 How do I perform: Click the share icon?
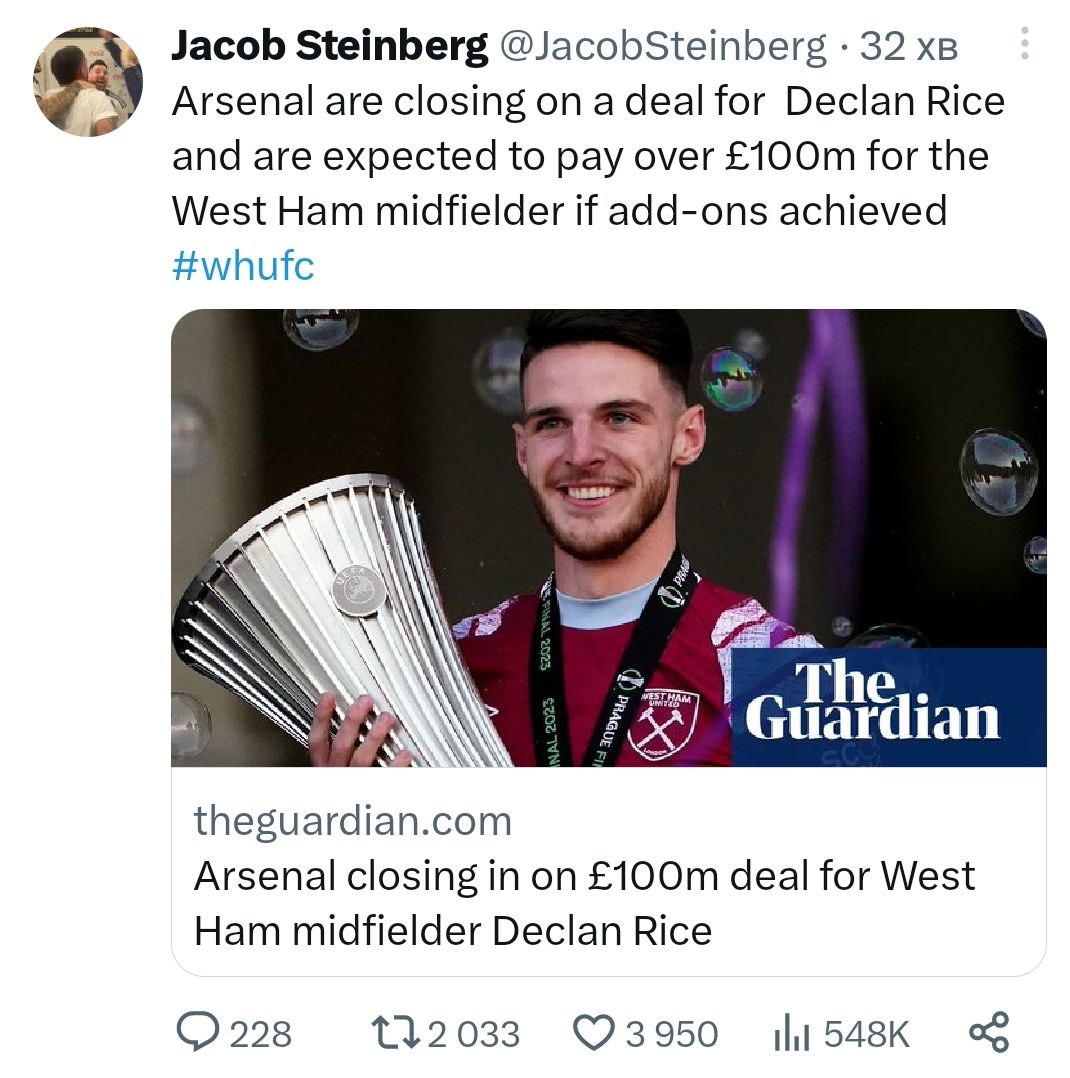(990, 1032)
